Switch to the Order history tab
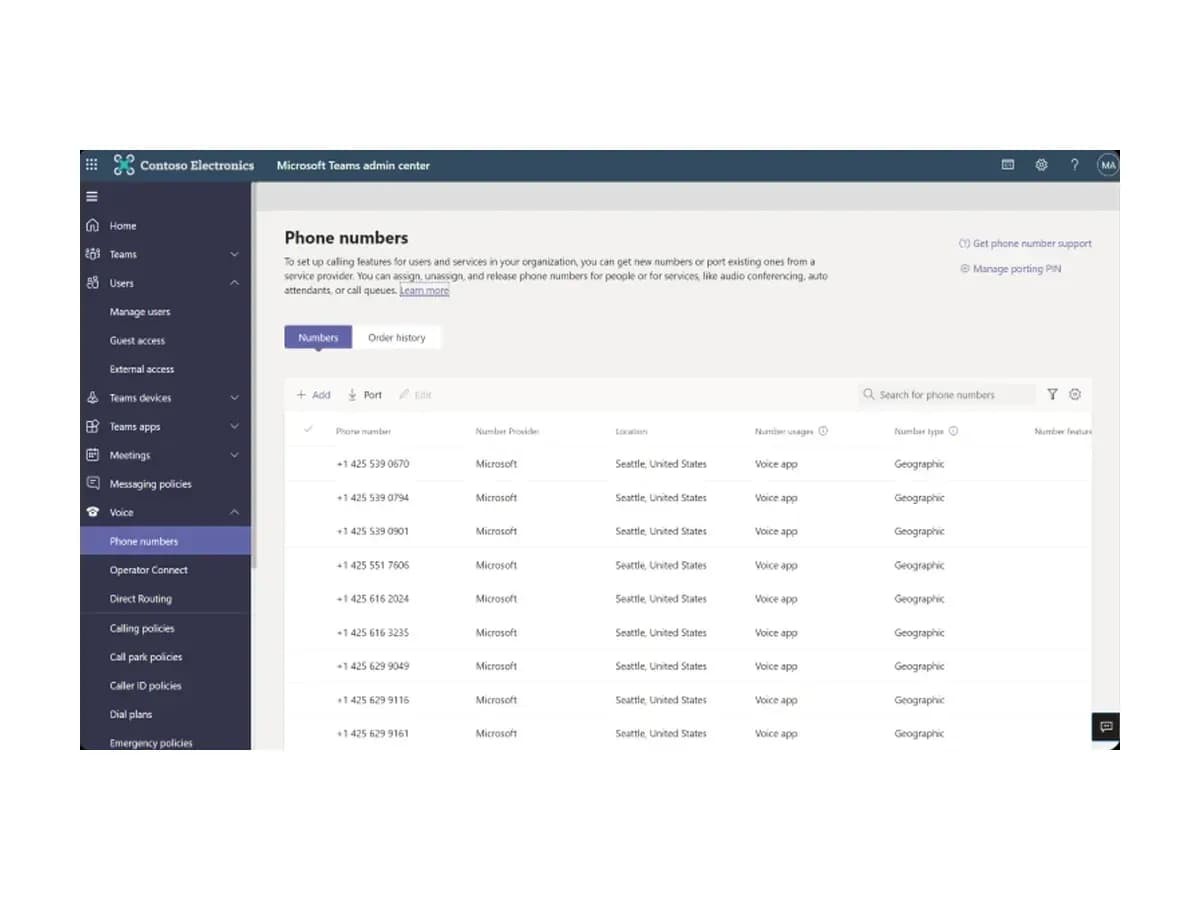Image resolution: width=1200 pixels, height=900 pixels. click(397, 338)
